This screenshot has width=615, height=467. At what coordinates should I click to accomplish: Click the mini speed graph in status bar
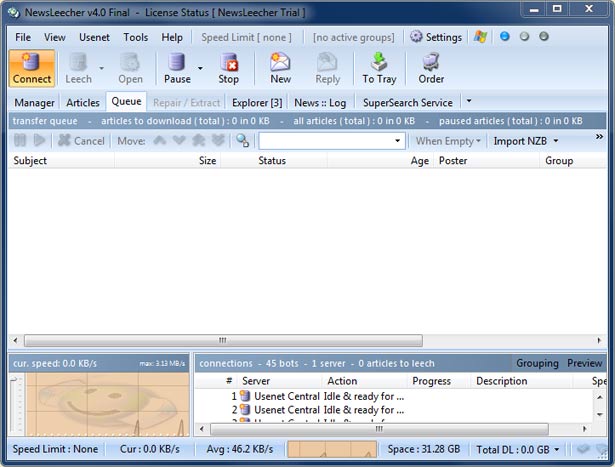tap(332, 449)
